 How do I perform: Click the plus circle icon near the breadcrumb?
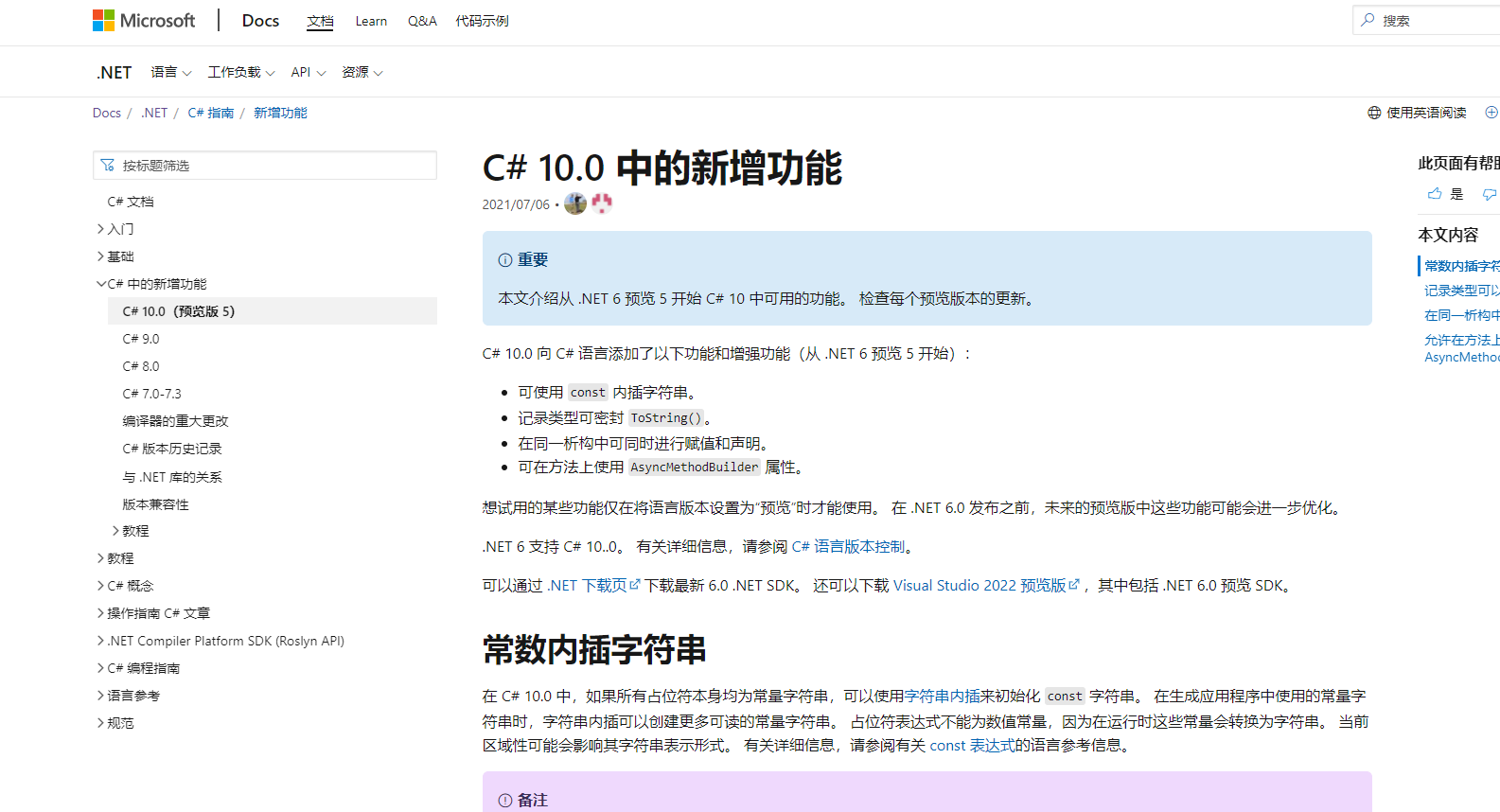1491,113
